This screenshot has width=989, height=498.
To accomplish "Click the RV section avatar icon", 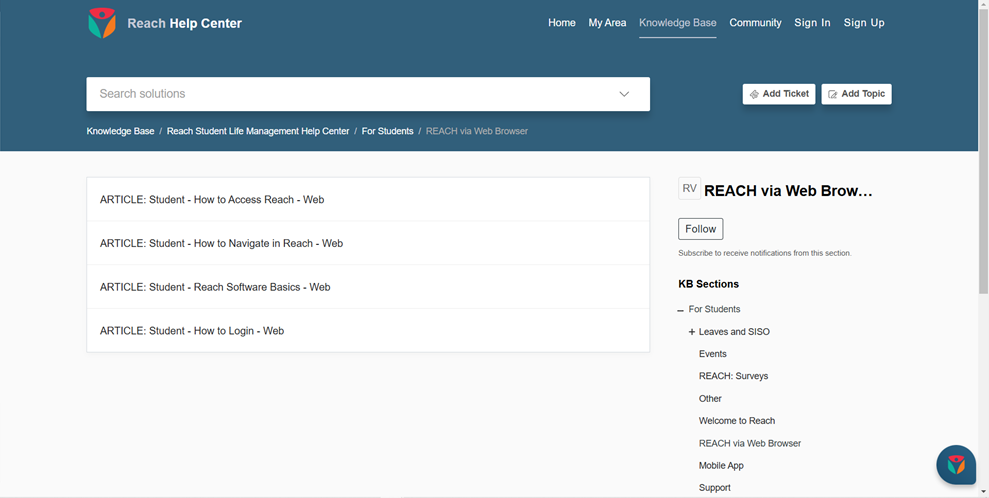I will coord(689,188).
